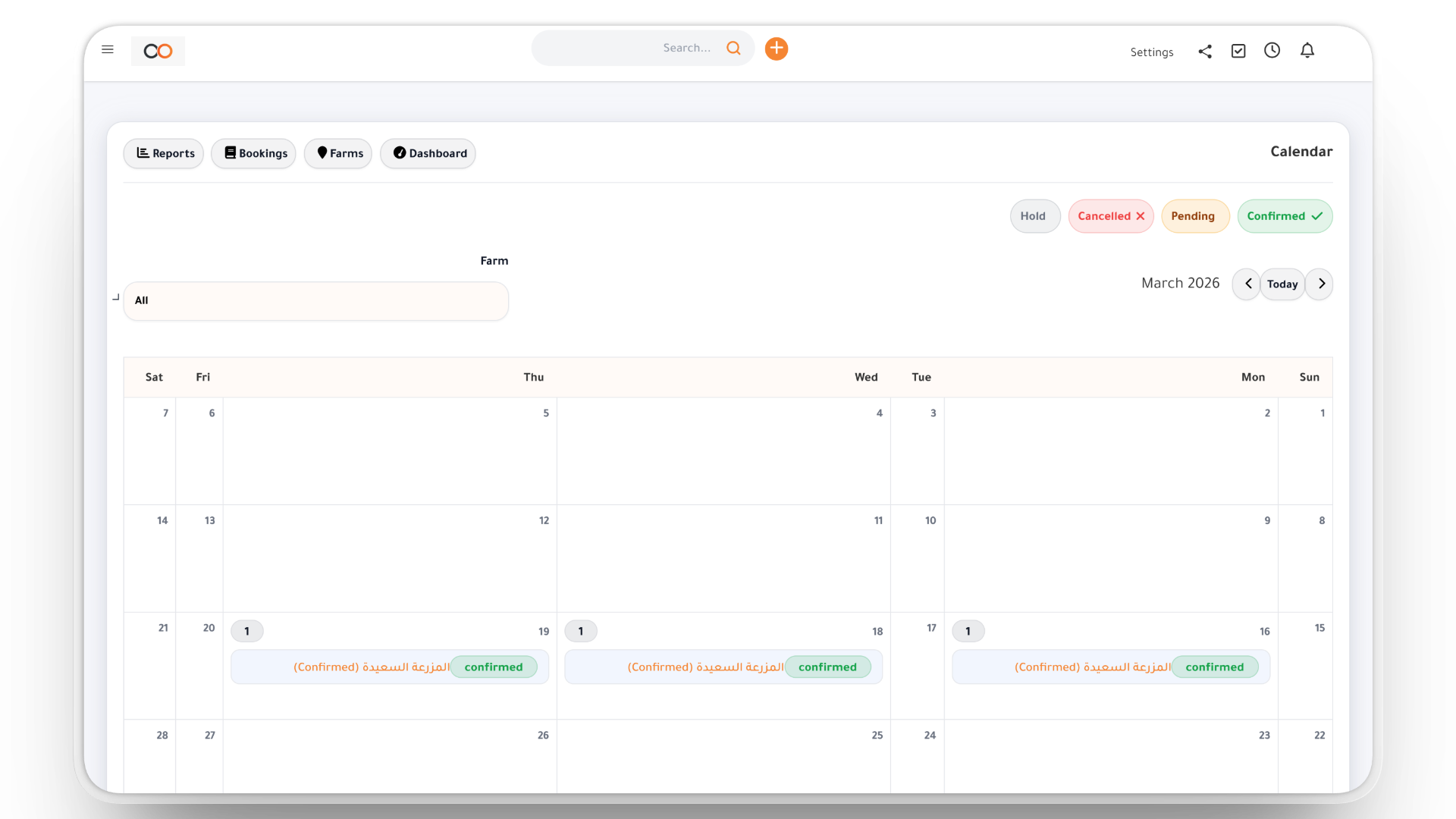Screen dimensions: 1456x819
Task: Advance to next month with right chevron
Action: pos(1320,284)
